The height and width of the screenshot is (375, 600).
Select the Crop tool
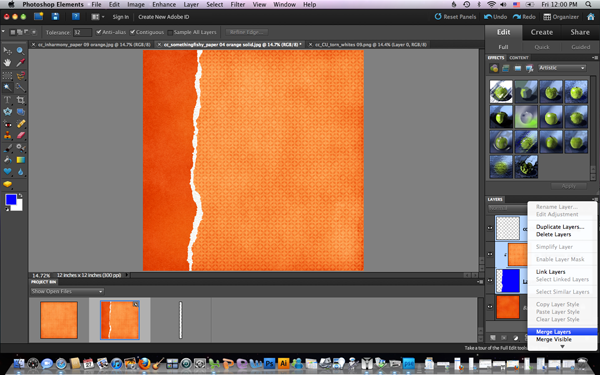pos(20,100)
